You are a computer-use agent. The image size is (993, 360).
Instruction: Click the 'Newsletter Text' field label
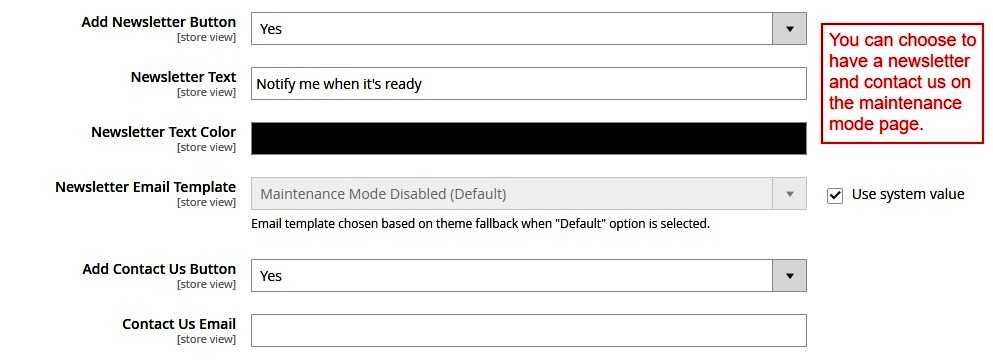tap(183, 77)
